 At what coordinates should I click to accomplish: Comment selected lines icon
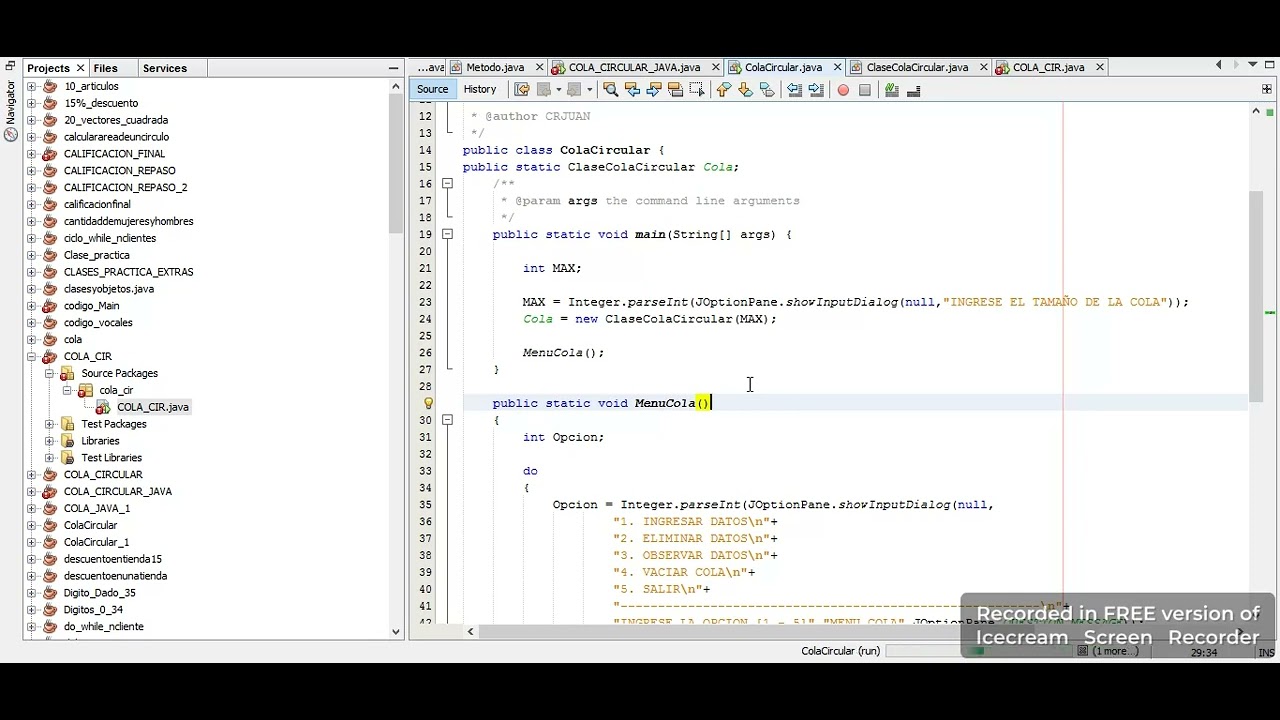(x=892, y=90)
